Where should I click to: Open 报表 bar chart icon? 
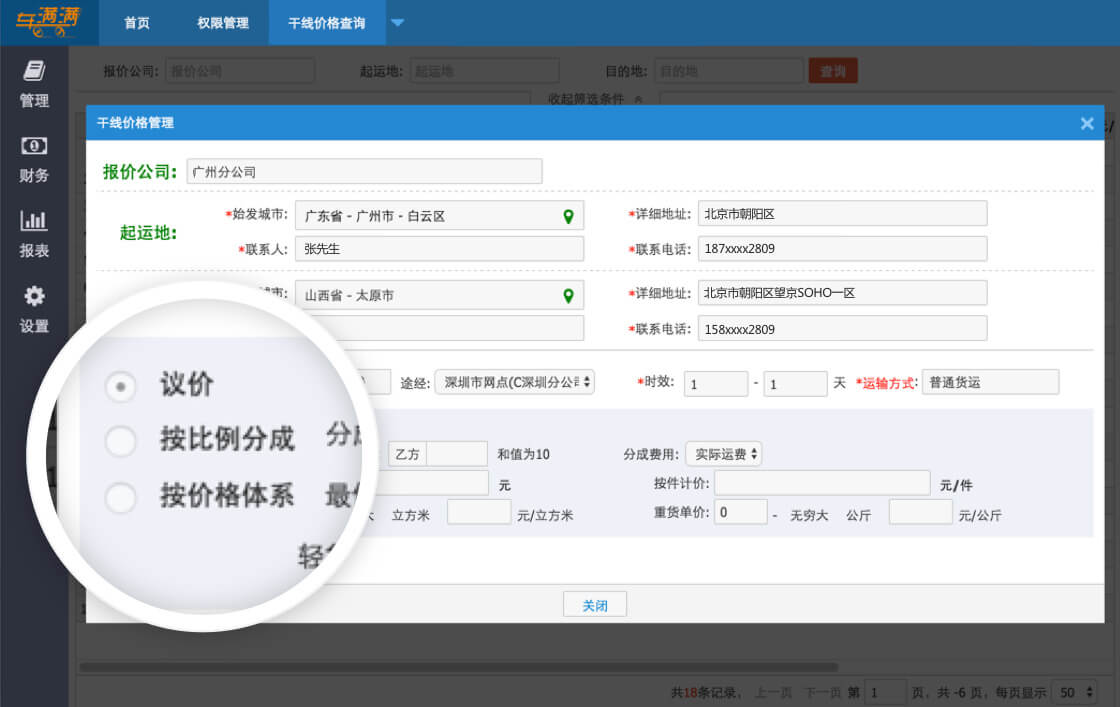click(x=34, y=221)
